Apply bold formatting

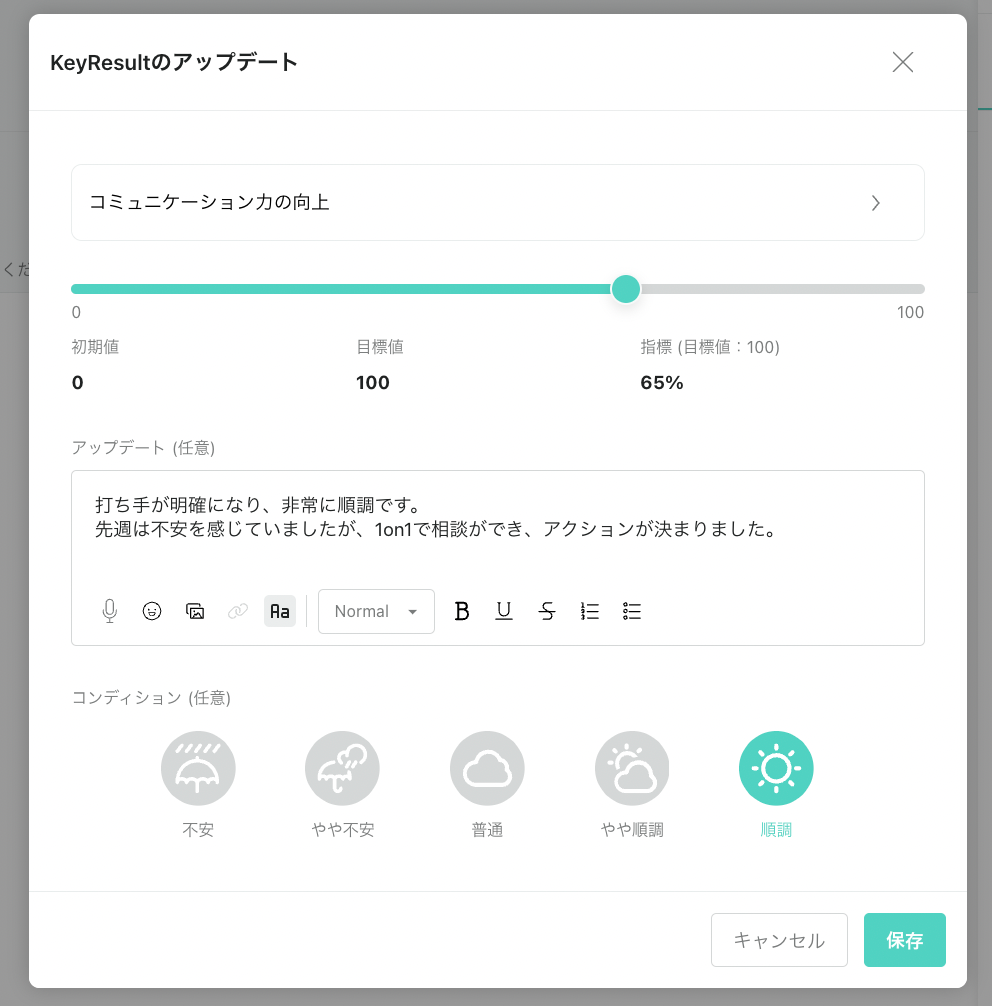coord(462,611)
